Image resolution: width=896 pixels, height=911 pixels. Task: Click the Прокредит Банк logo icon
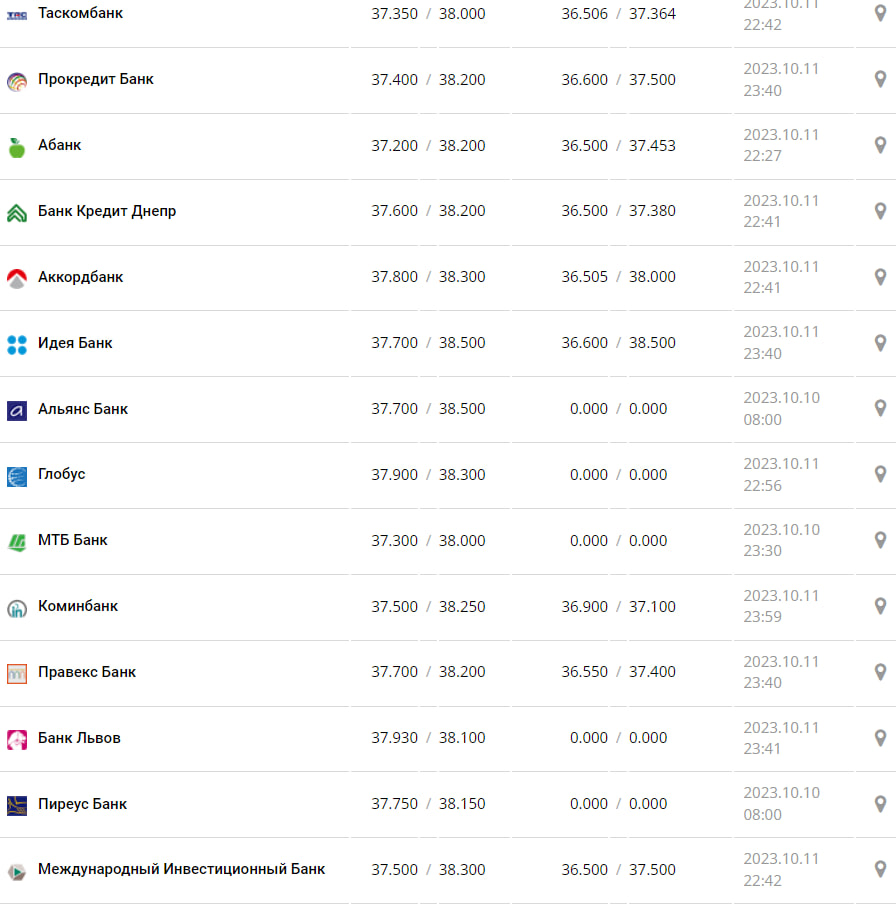[16, 81]
